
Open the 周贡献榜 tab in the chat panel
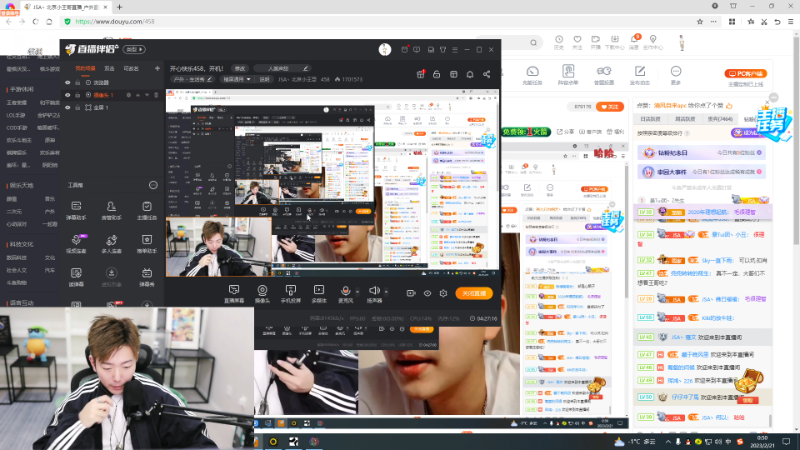click(x=685, y=119)
